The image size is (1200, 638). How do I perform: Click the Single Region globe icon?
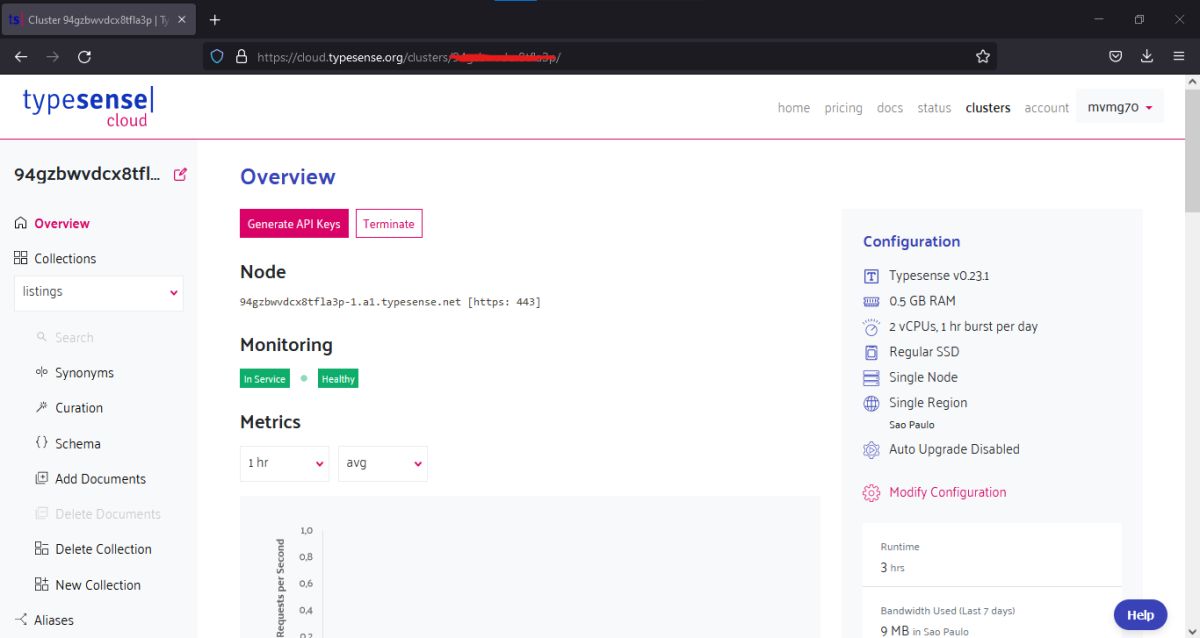coord(871,403)
